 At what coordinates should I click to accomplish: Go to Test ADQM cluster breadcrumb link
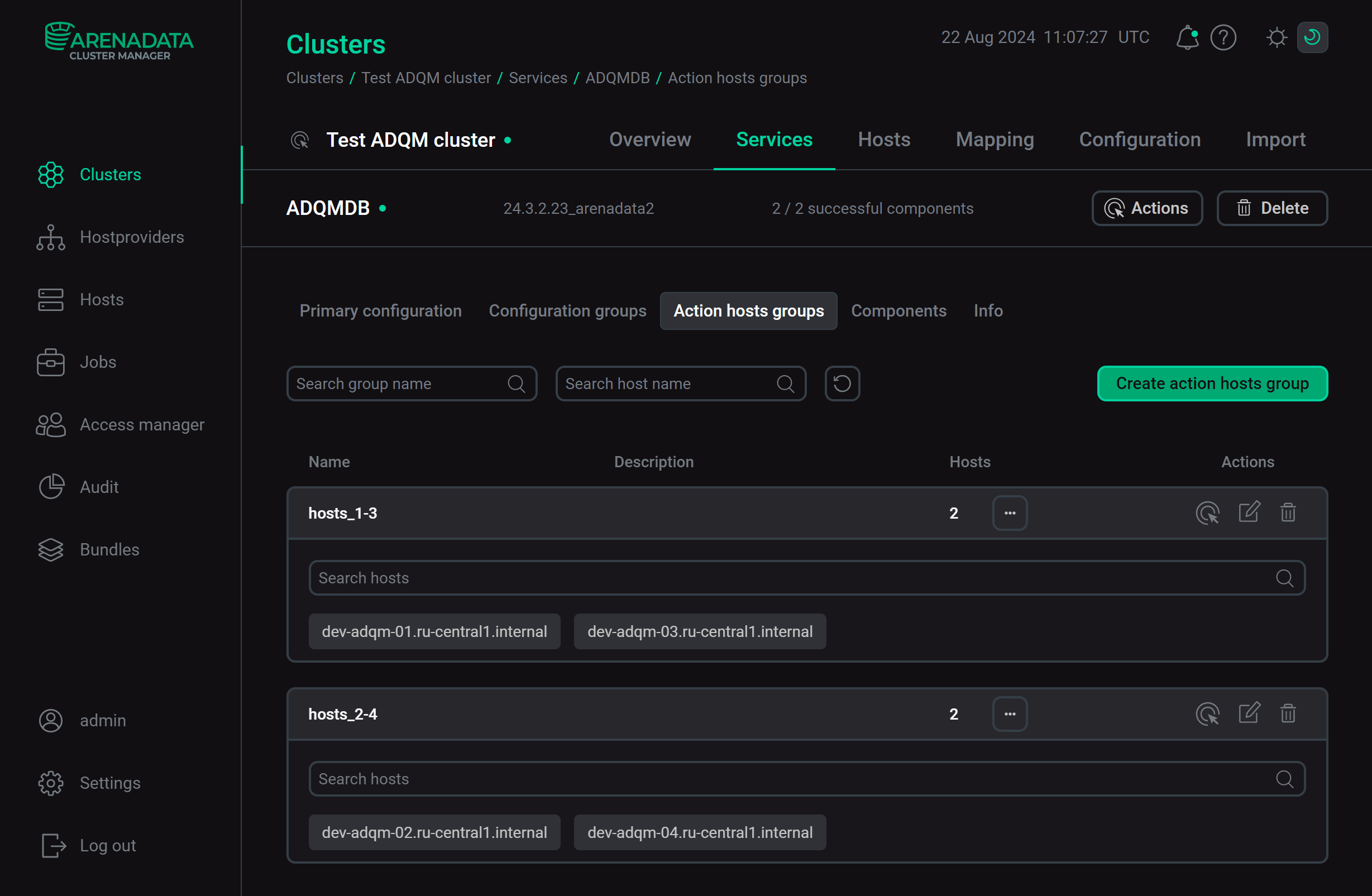[426, 78]
